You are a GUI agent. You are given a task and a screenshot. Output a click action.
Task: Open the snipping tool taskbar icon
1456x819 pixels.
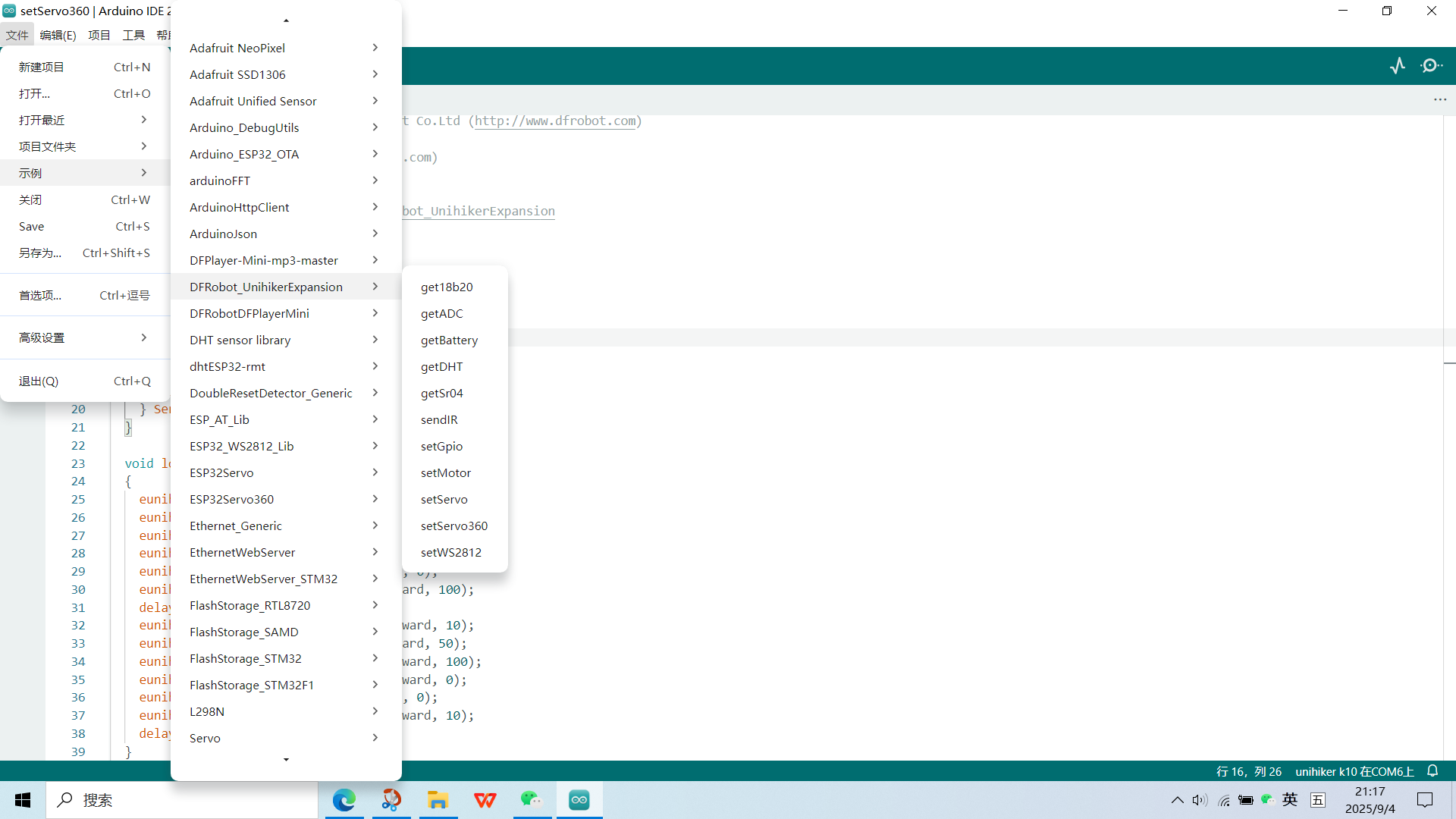(x=391, y=800)
